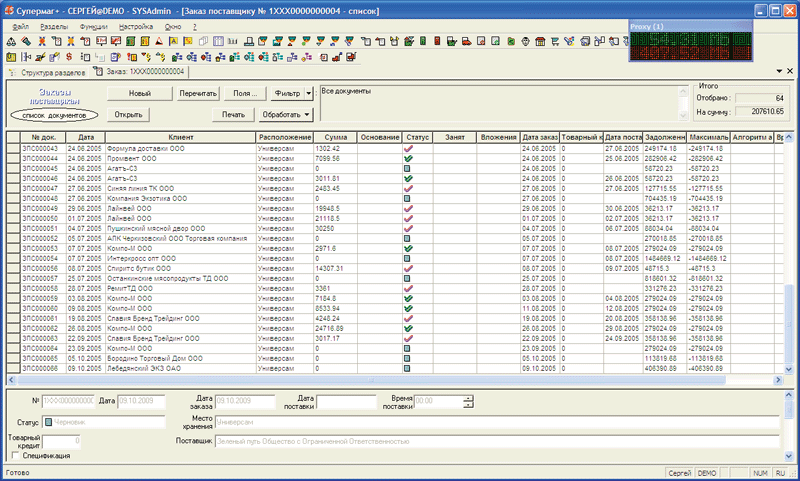Click the red X delete icon in top toolbar
The image size is (800, 481).
[x=41, y=41]
